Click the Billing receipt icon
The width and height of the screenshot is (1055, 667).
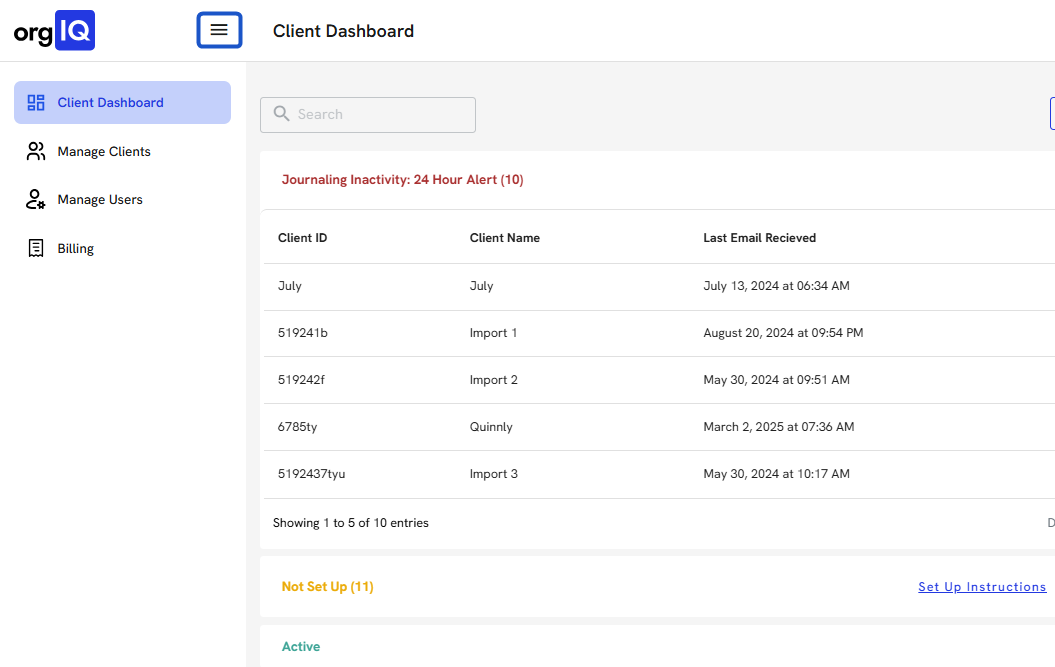pos(36,249)
